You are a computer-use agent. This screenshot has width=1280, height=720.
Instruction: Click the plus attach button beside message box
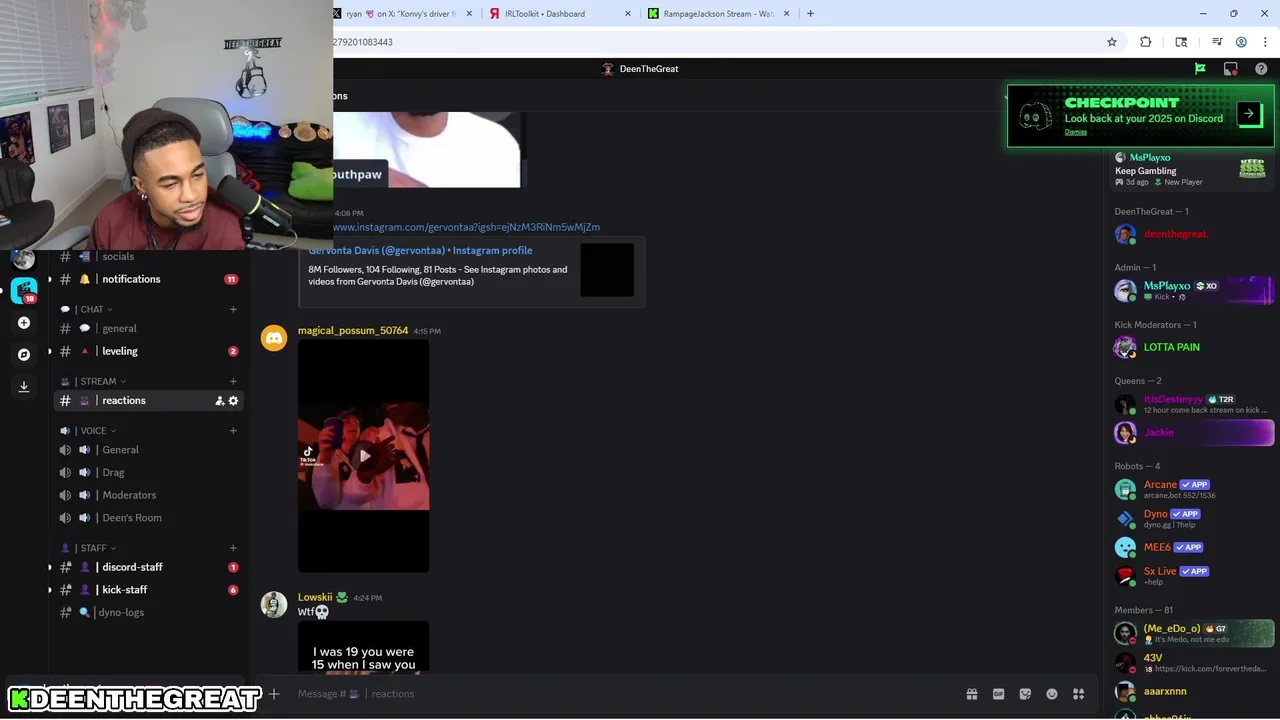(x=274, y=694)
